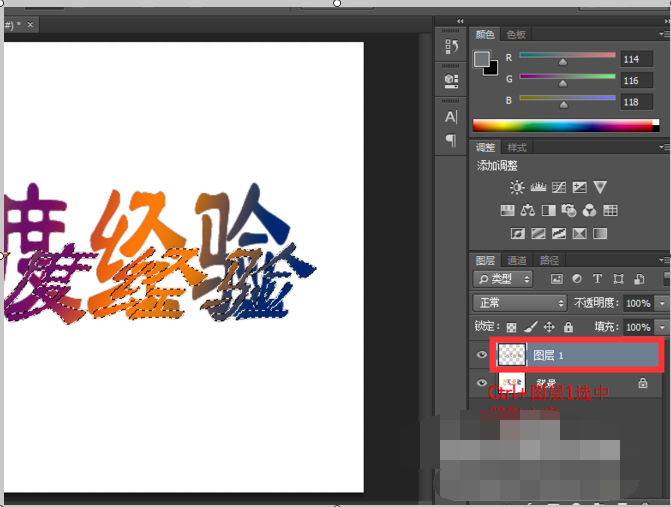Switch to the 通道 tab
The image size is (671, 507).
click(517, 260)
